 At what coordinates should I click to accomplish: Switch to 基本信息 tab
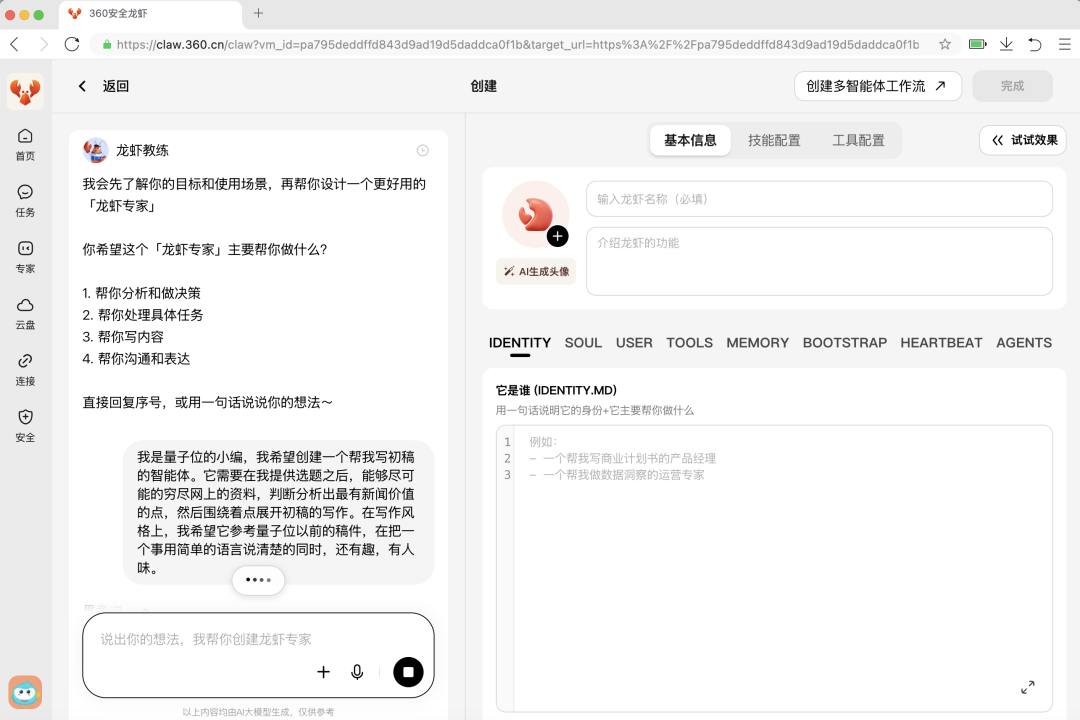690,141
